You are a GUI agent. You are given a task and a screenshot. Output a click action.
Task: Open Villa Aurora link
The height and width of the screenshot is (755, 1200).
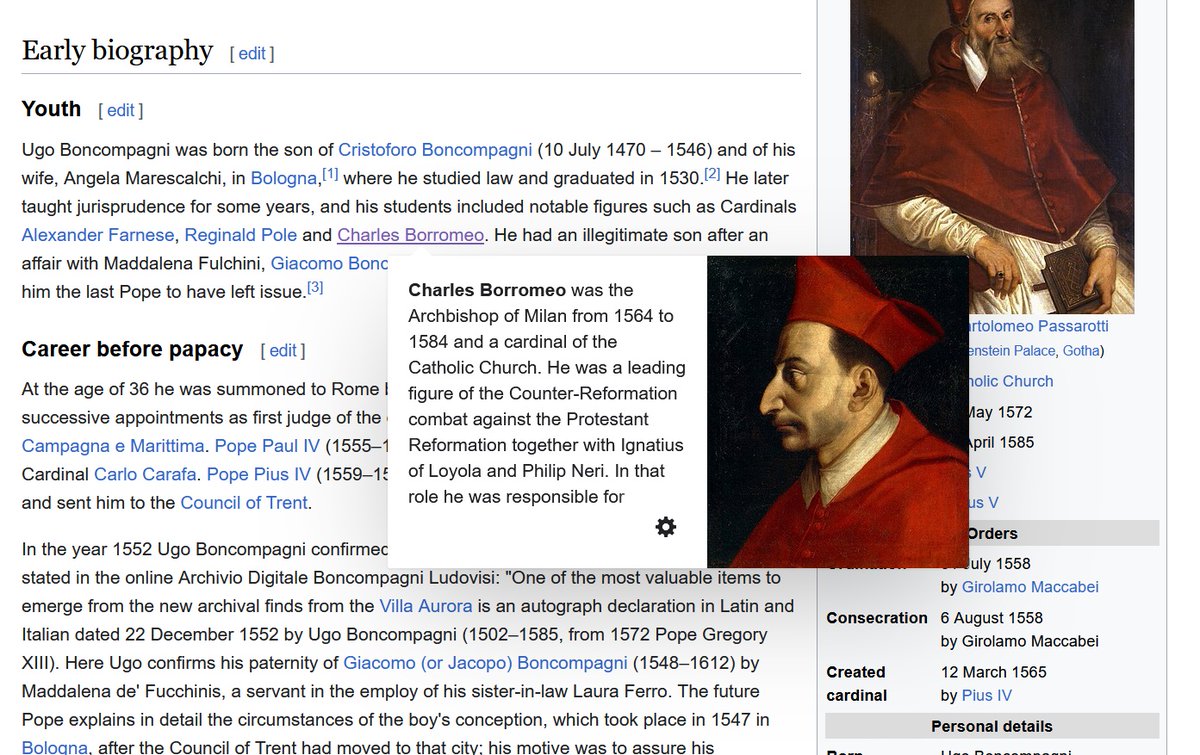(426, 606)
